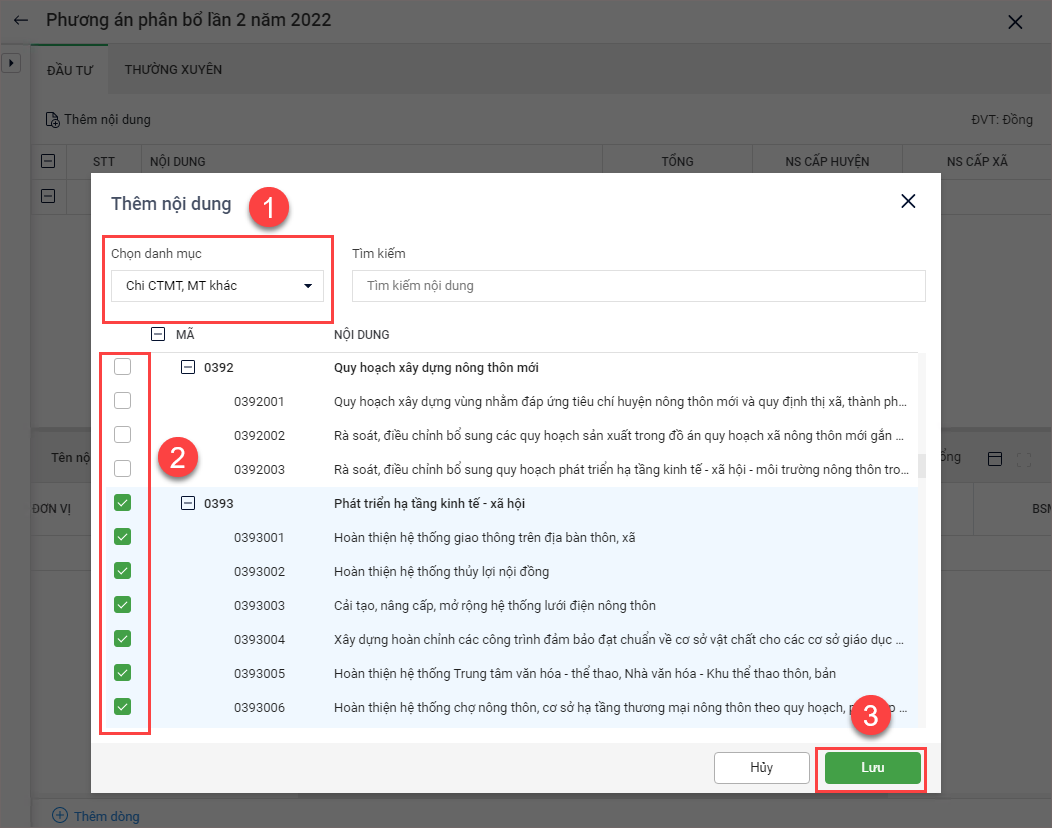The image size is (1052, 828).
Task: Collapse the 0393 tree group
Action: tap(187, 503)
